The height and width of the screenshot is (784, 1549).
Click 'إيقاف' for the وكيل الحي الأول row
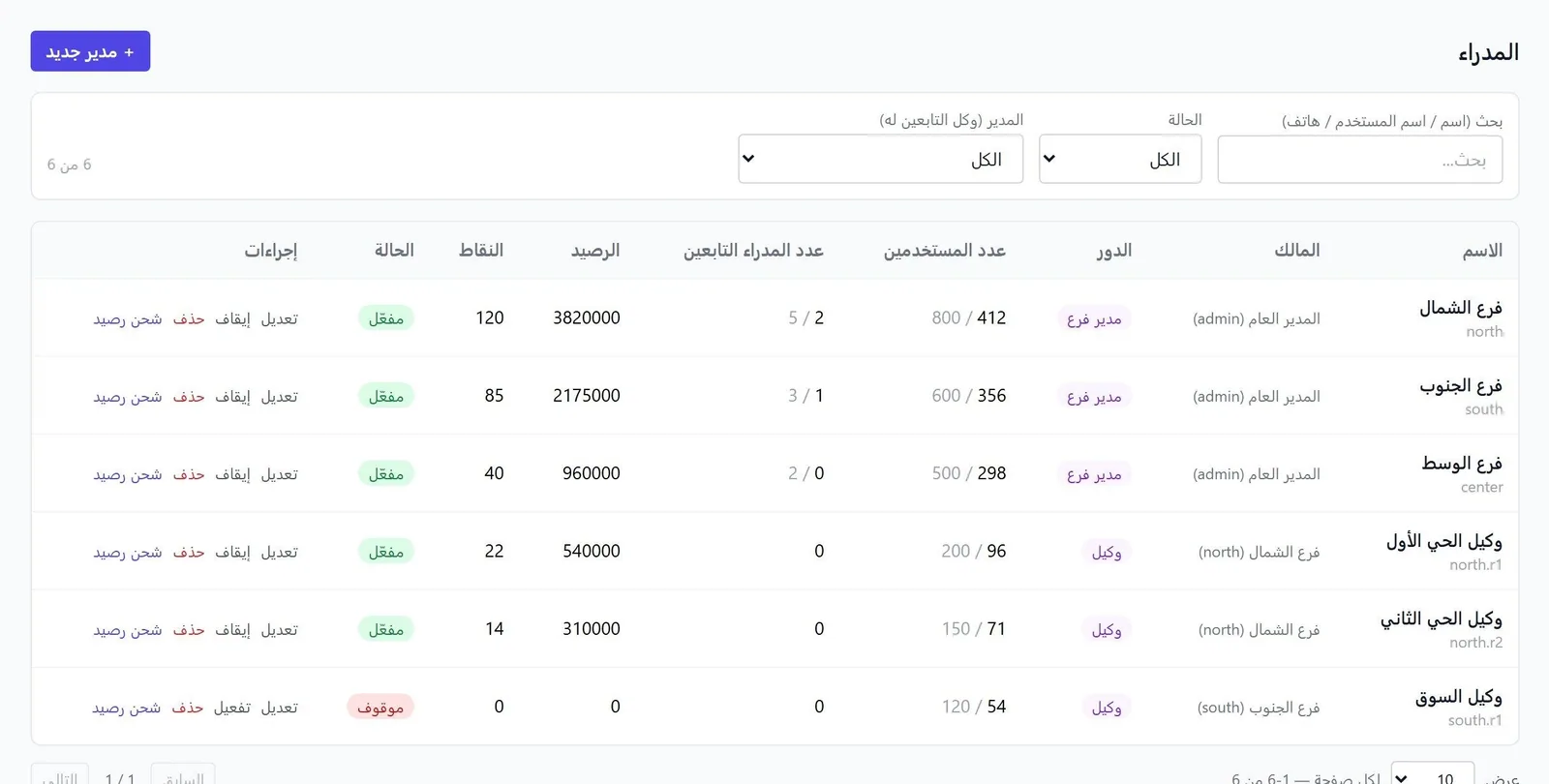[x=232, y=552]
